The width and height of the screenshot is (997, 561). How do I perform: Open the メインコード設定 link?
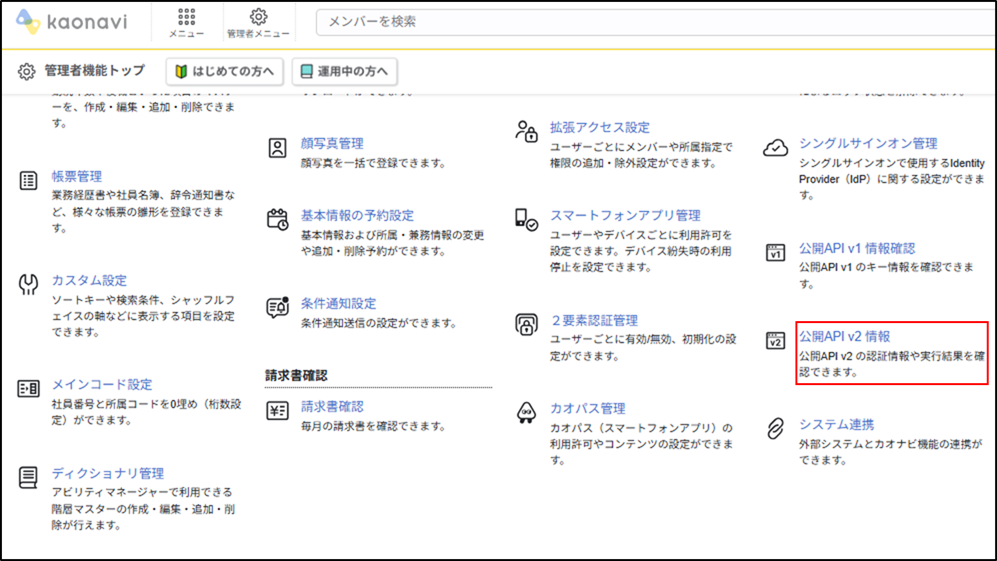(102, 384)
